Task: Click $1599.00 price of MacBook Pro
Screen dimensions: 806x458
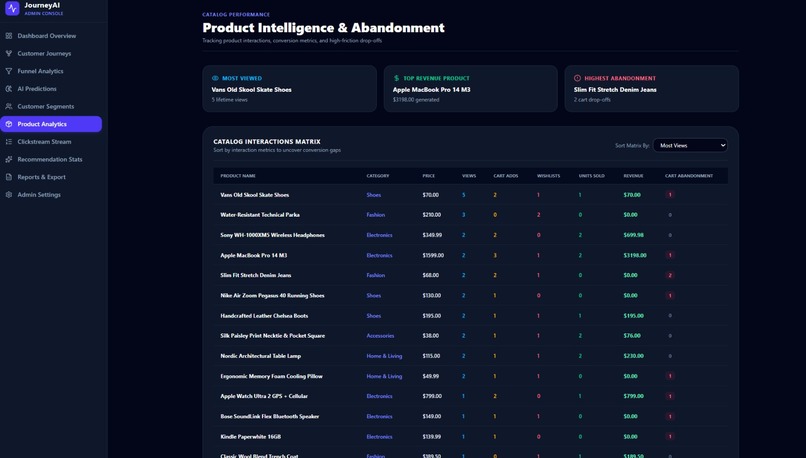Action: pos(433,255)
